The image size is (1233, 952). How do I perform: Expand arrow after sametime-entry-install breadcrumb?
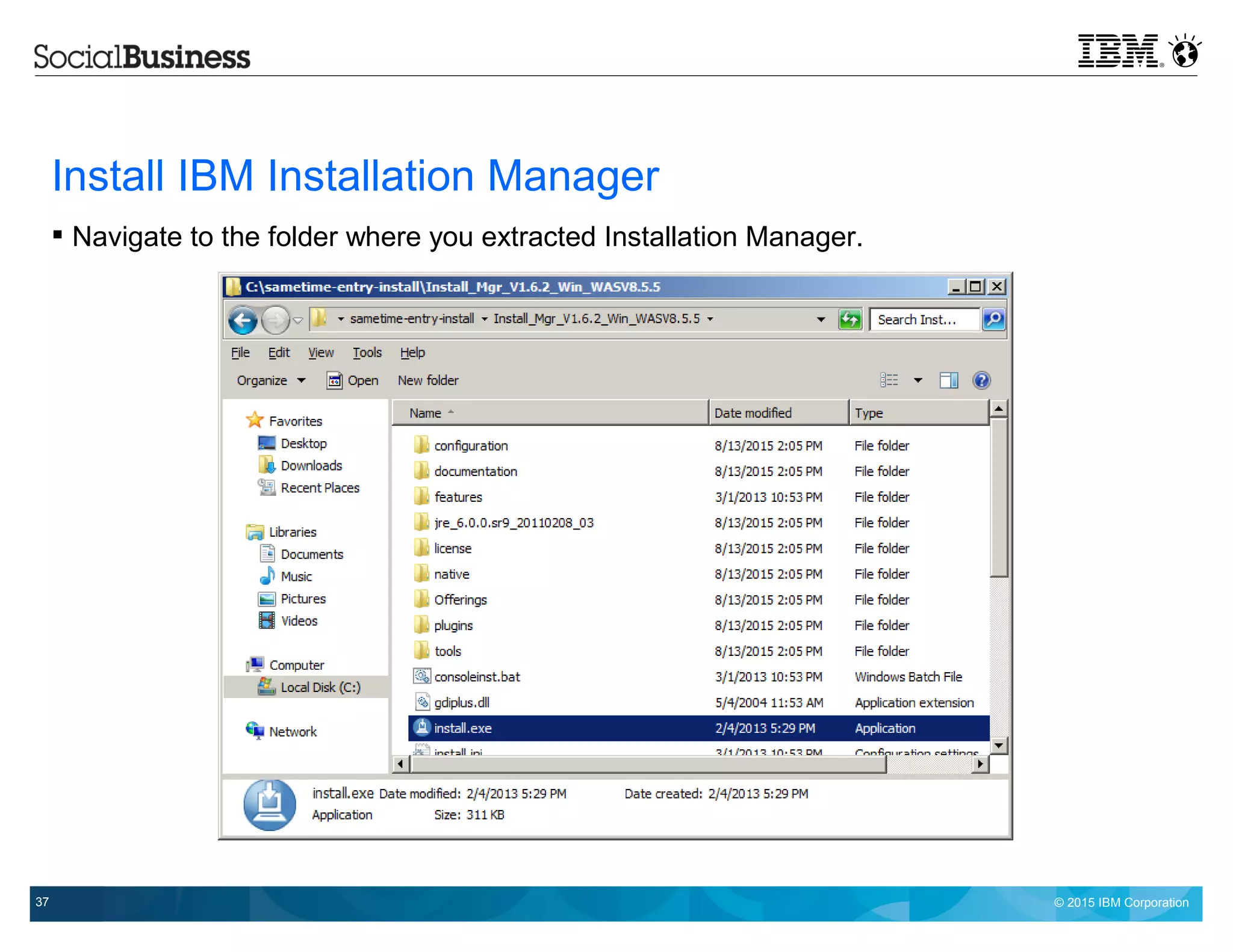[484, 319]
